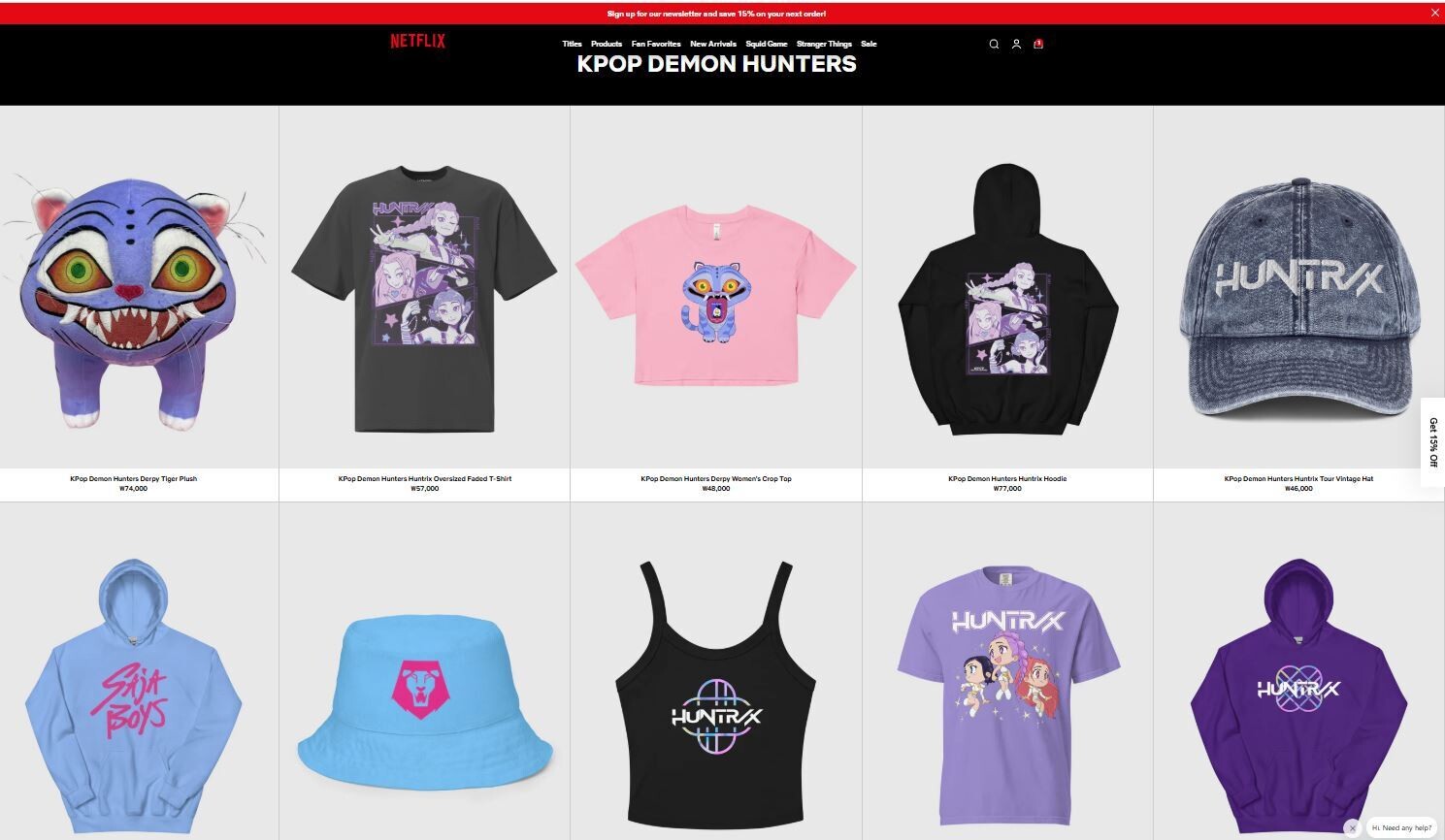Open the Derpy Tiger Plush product

tap(134, 478)
